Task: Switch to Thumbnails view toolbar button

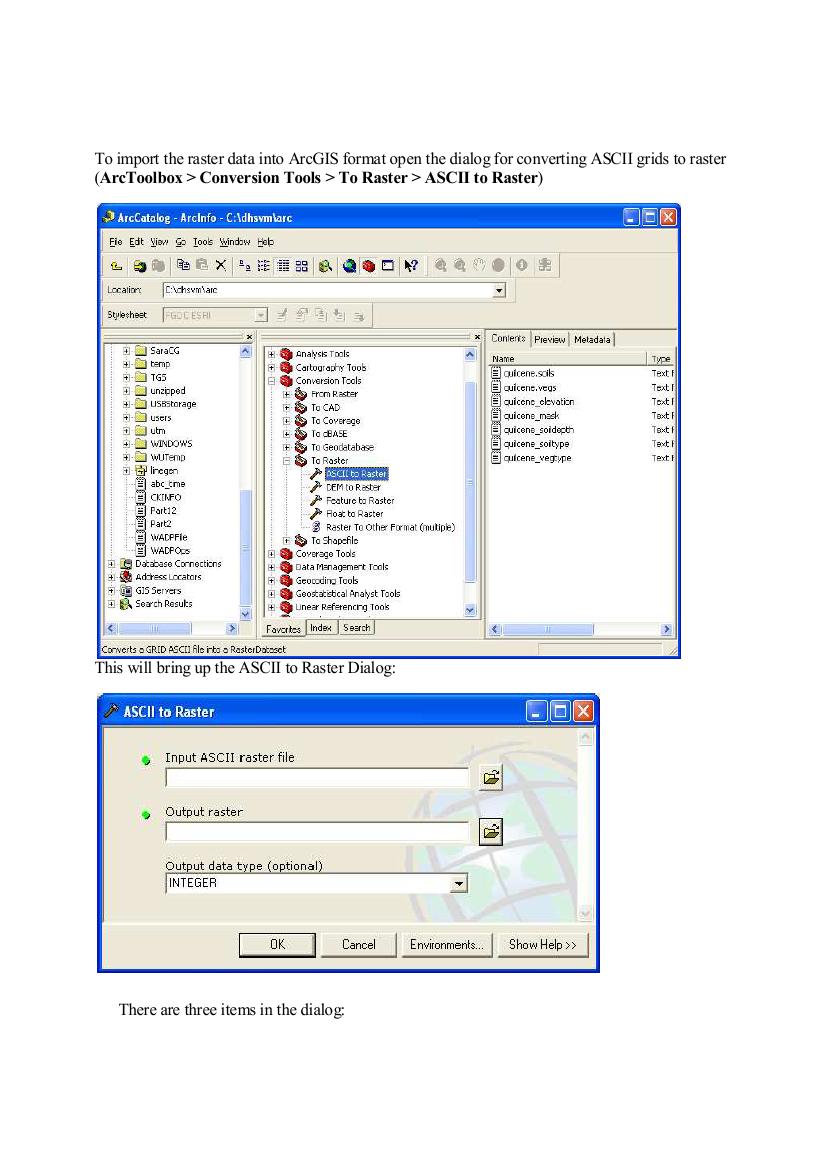Action: 302,265
